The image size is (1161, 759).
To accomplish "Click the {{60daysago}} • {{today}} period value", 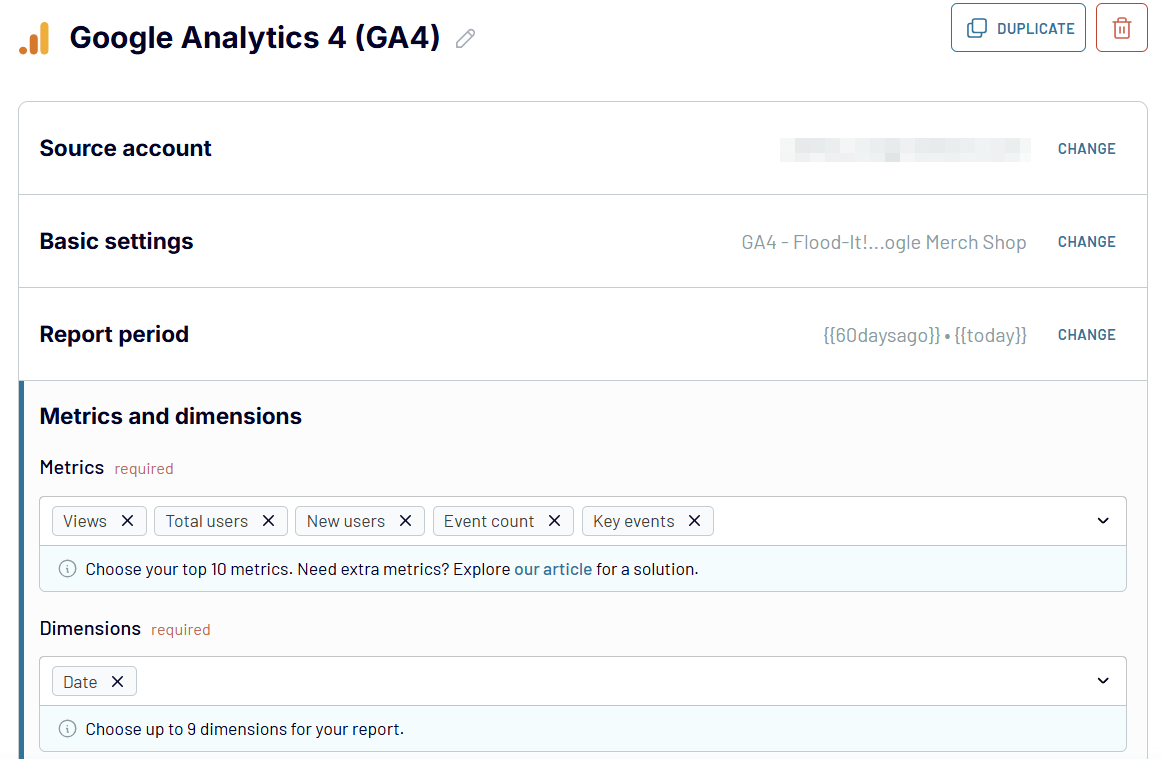I will tap(925, 335).
